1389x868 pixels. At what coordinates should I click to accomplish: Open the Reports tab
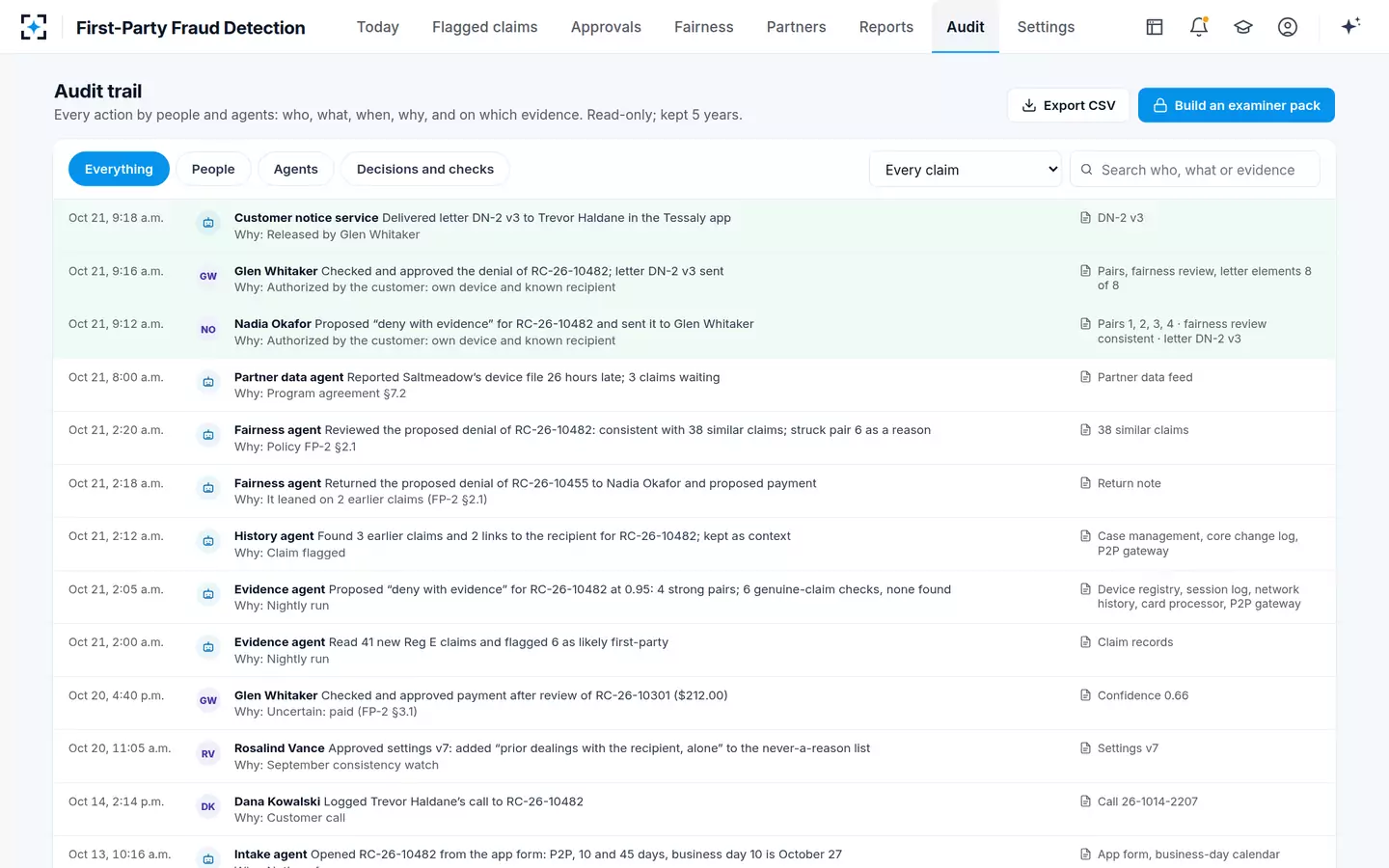pyautogui.click(x=886, y=27)
